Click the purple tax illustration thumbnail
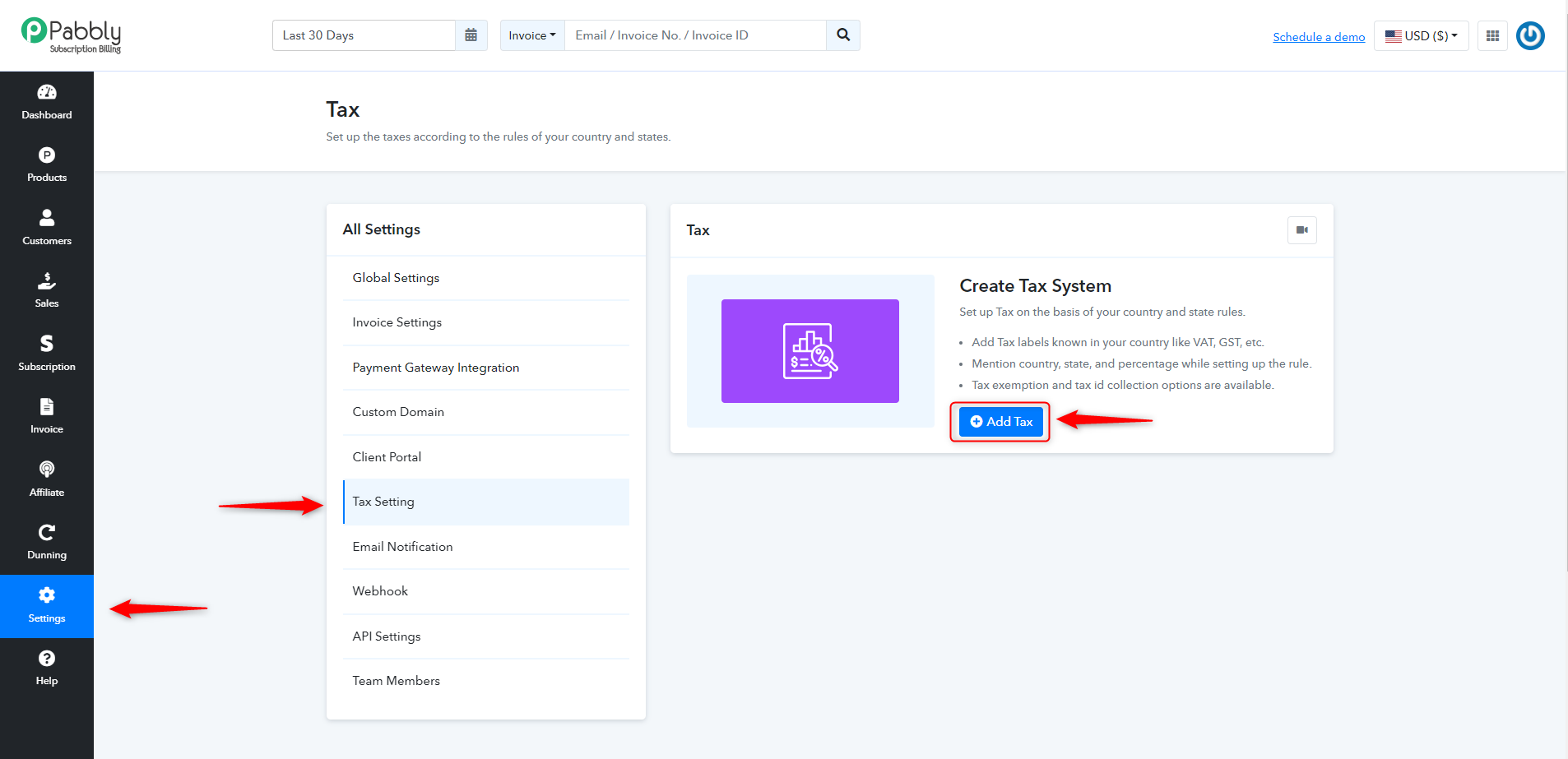This screenshot has width=1568, height=759. (x=810, y=351)
